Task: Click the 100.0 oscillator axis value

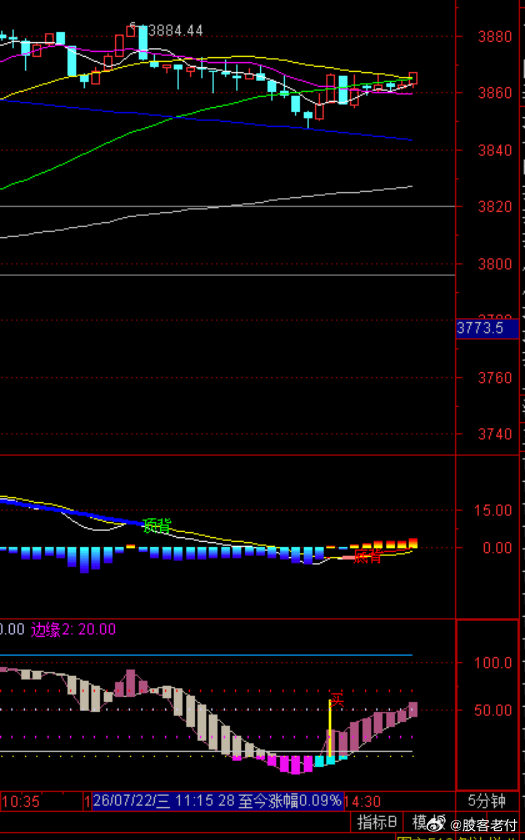Action: pyautogui.click(x=493, y=663)
